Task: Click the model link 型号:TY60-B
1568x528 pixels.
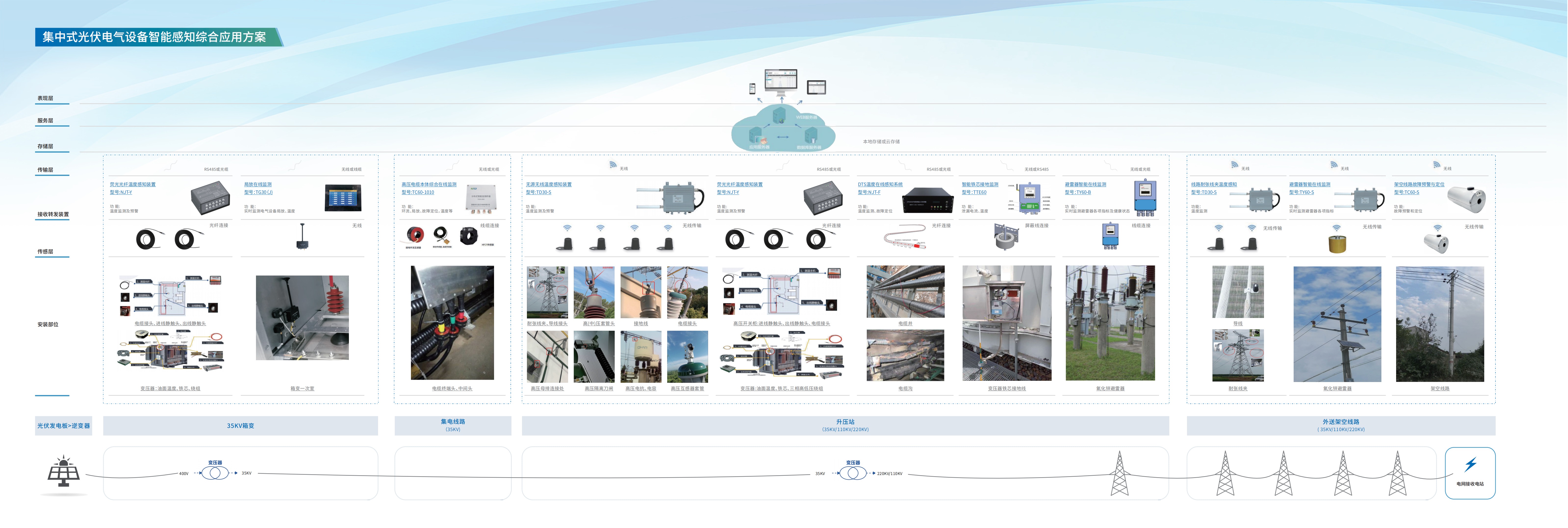Action: click(x=1078, y=192)
